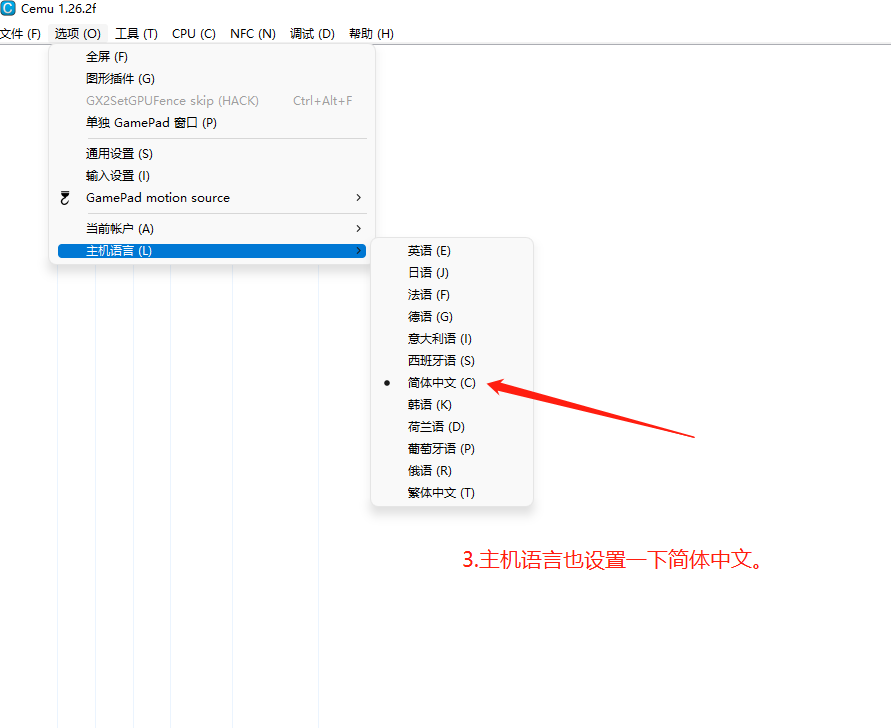Open 通用设置 from the options menu
Viewport: 891px width, 728px height.
[119, 153]
